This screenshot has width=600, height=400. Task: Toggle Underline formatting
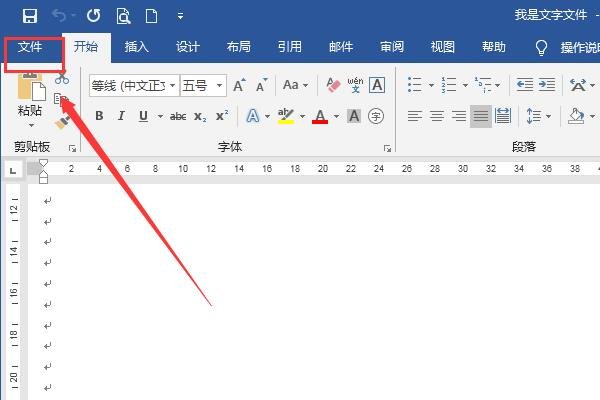tap(143, 116)
